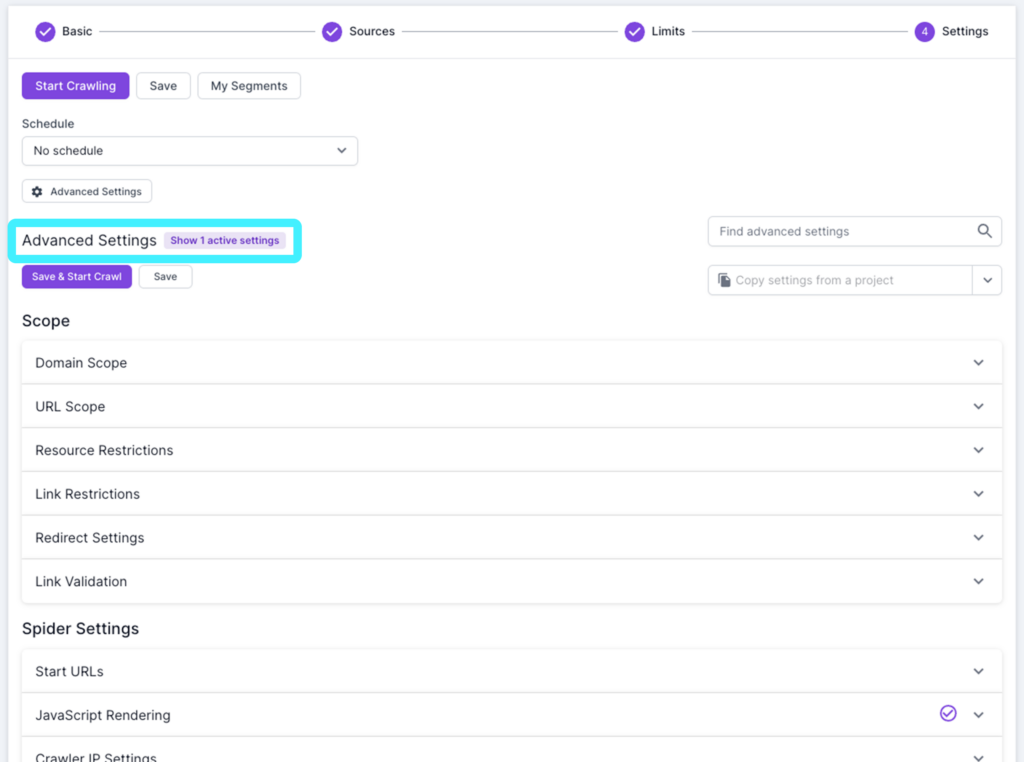Click the magnifying glass search icon

tap(984, 231)
